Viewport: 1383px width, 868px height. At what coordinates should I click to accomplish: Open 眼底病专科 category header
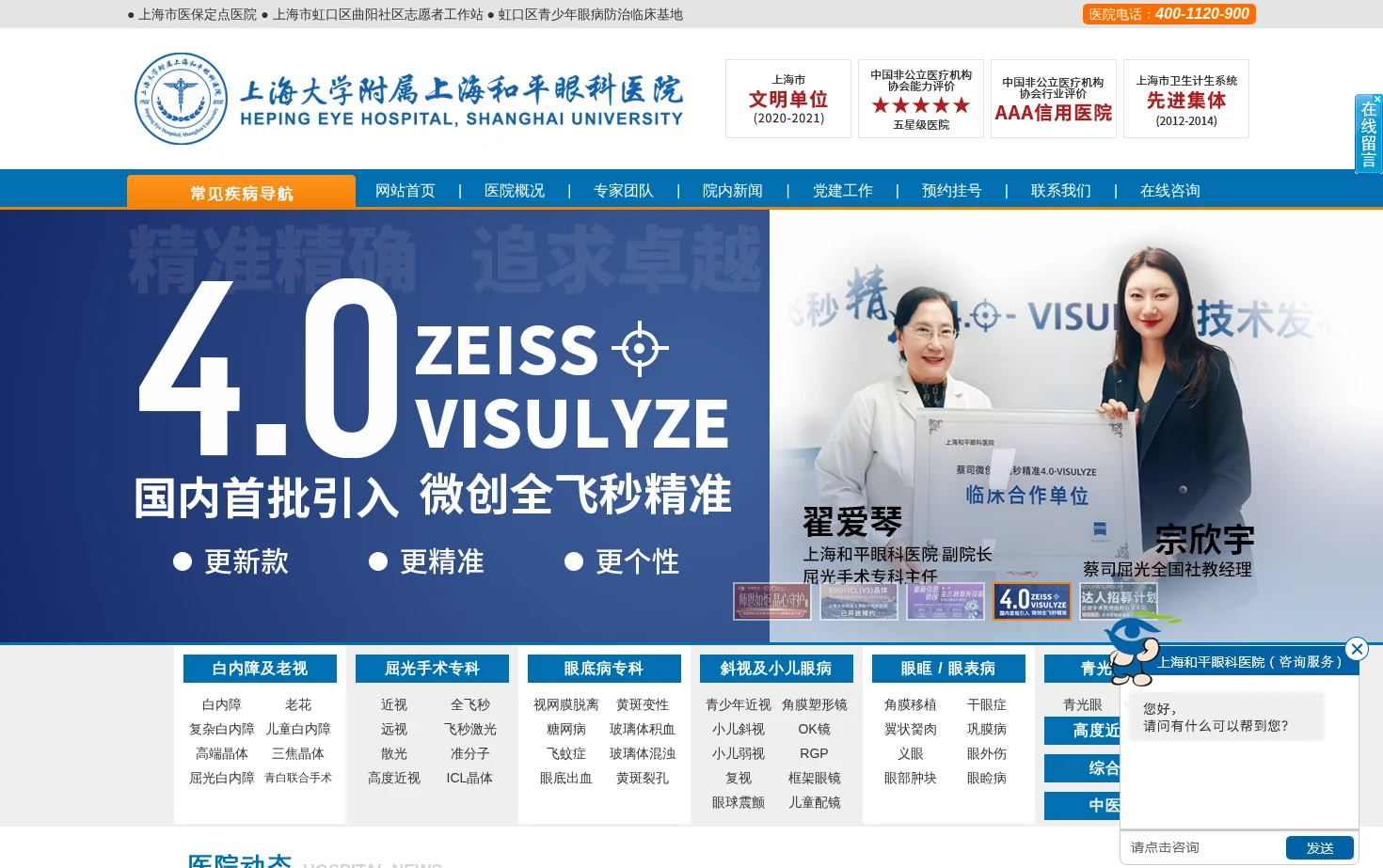(x=604, y=669)
